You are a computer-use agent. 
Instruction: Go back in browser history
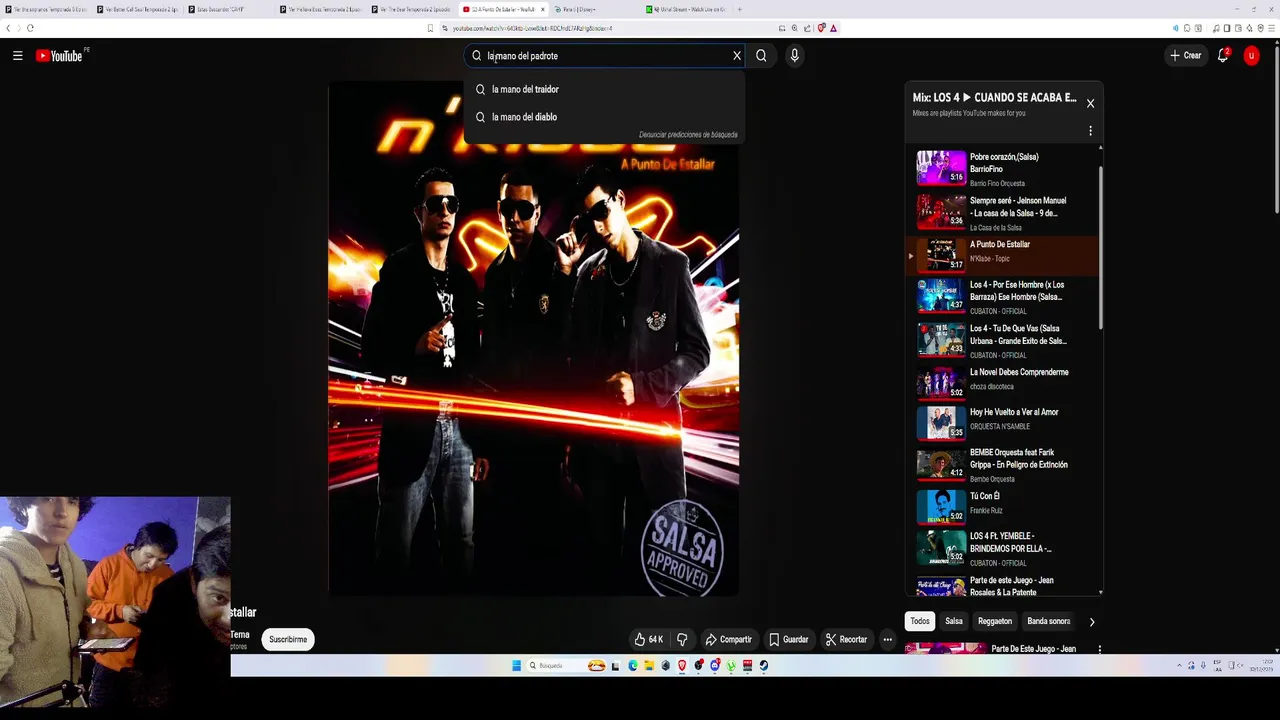(x=8, y=28)
